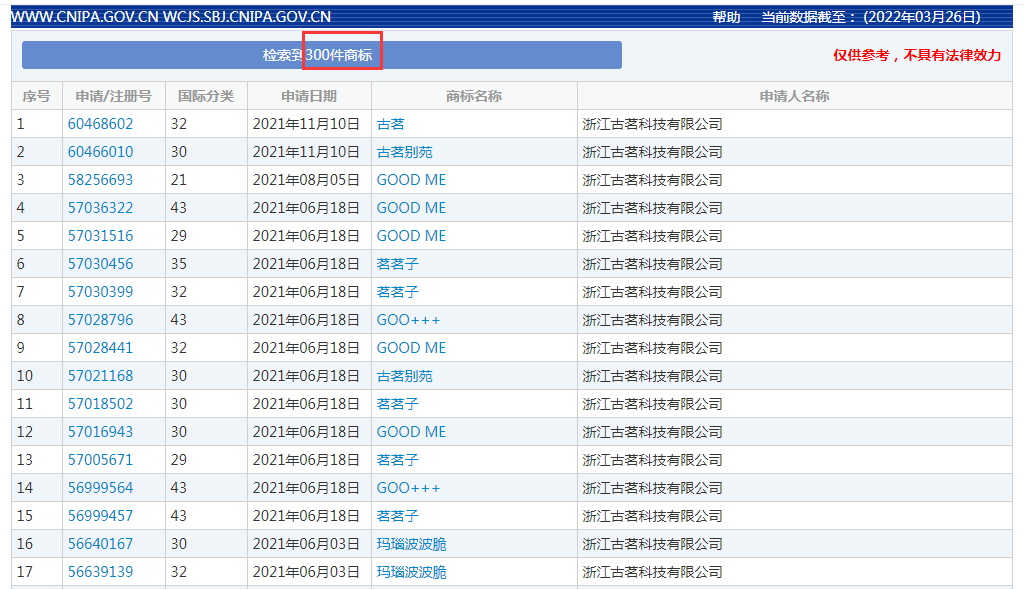
Task: Click 茗茗子 trademark in row 11
Action: click(398, 404)
